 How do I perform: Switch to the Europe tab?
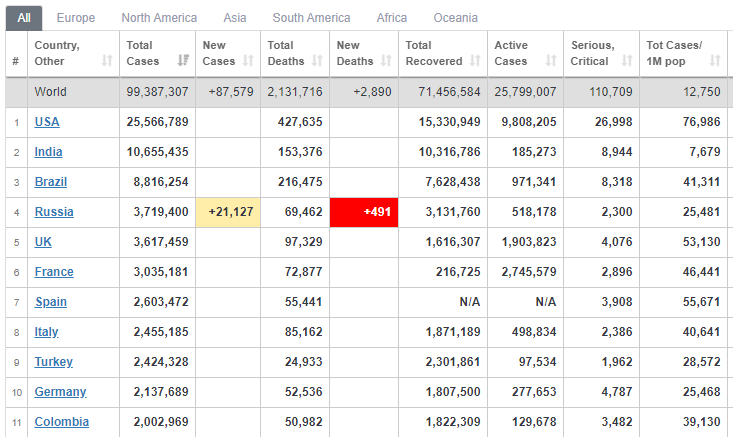click(x=76, y=18)
